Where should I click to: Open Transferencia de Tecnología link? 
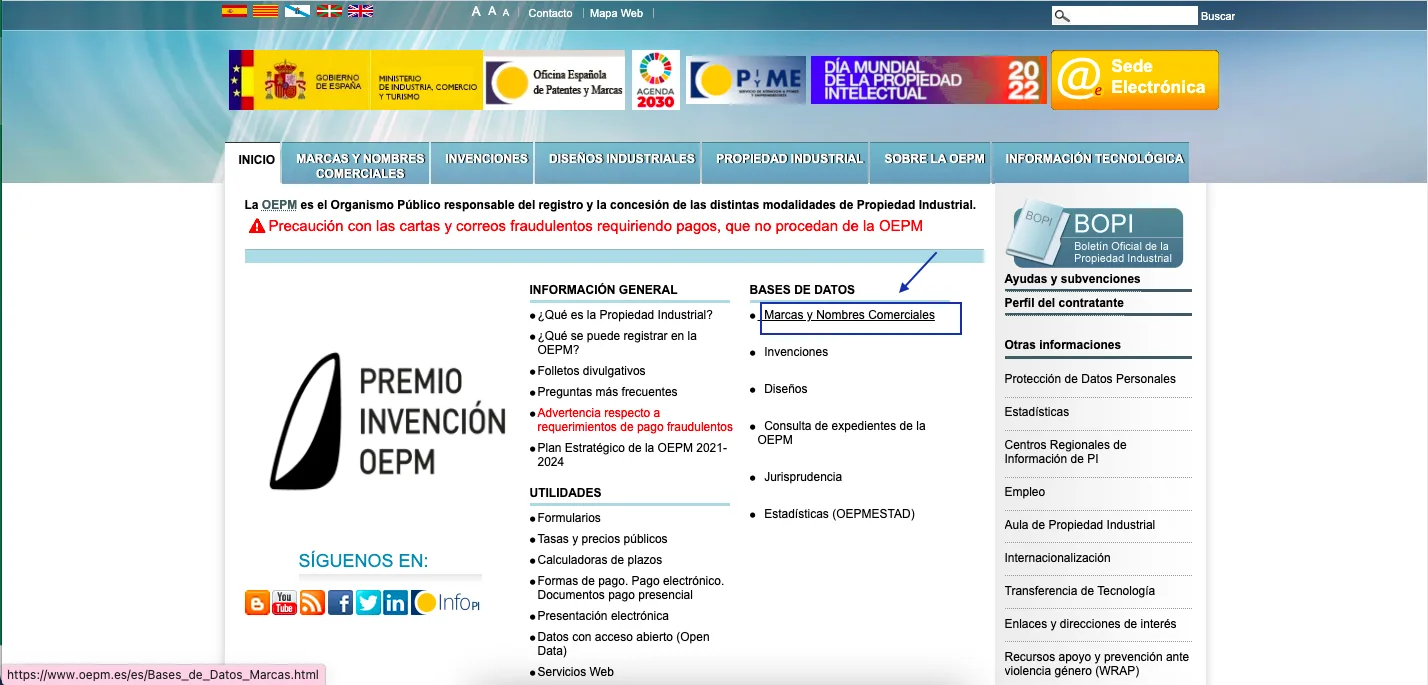pos(1080,591)
